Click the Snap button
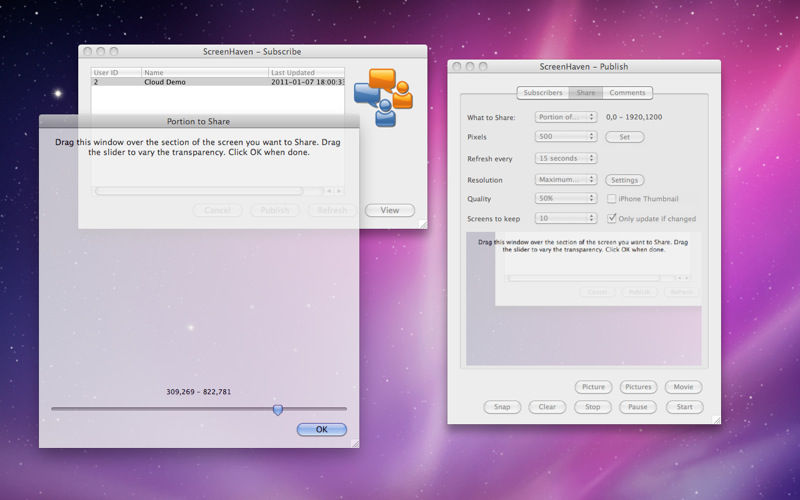Viewport: 800px width, 500px height. pyautogui.click(x=502, y=407)
